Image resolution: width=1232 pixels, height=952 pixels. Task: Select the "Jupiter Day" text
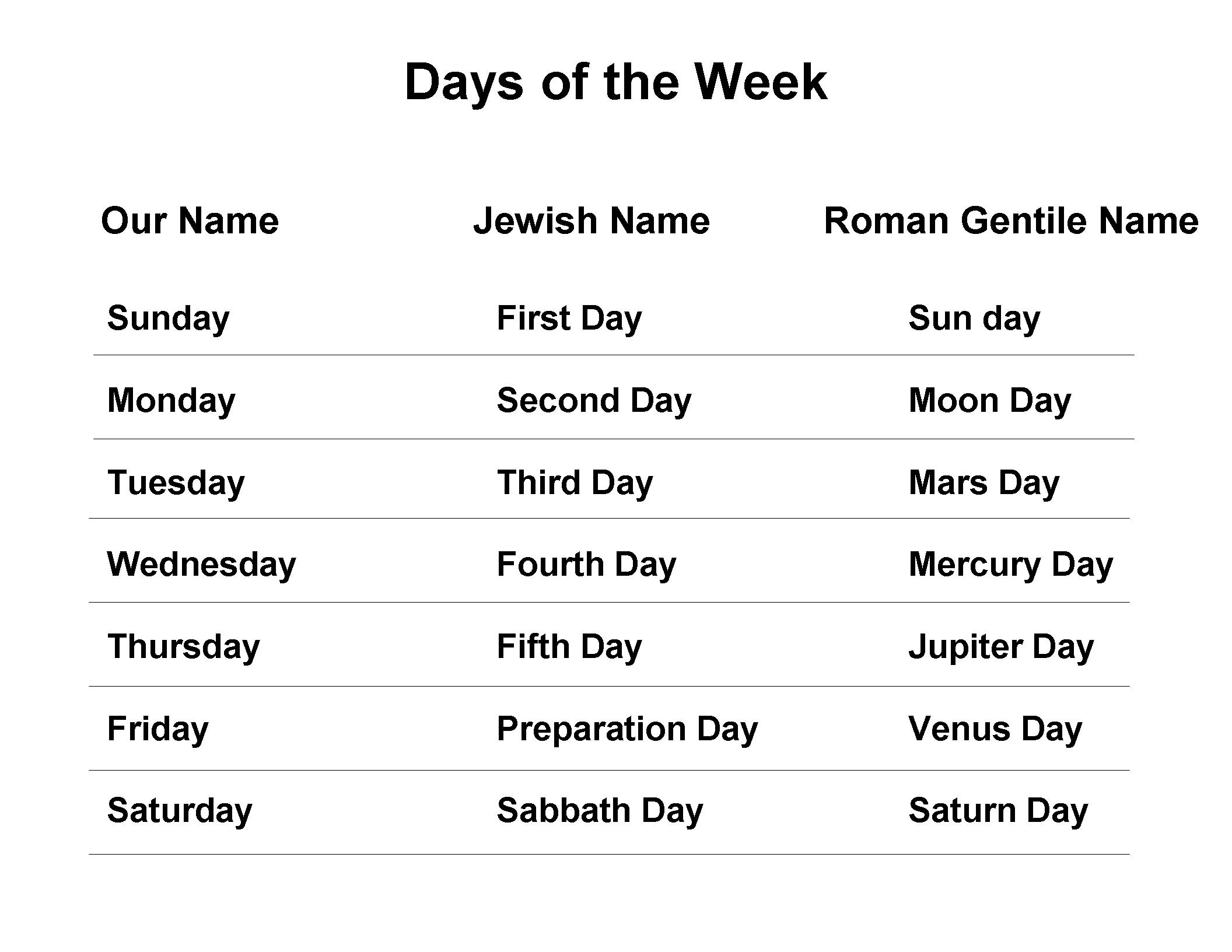pyautogui.click(x=1001, y=647)
